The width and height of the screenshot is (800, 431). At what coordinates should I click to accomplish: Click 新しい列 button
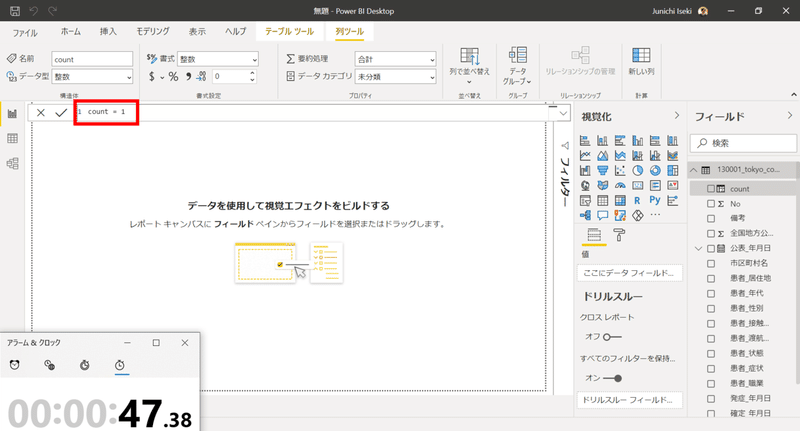click(641, 62)
